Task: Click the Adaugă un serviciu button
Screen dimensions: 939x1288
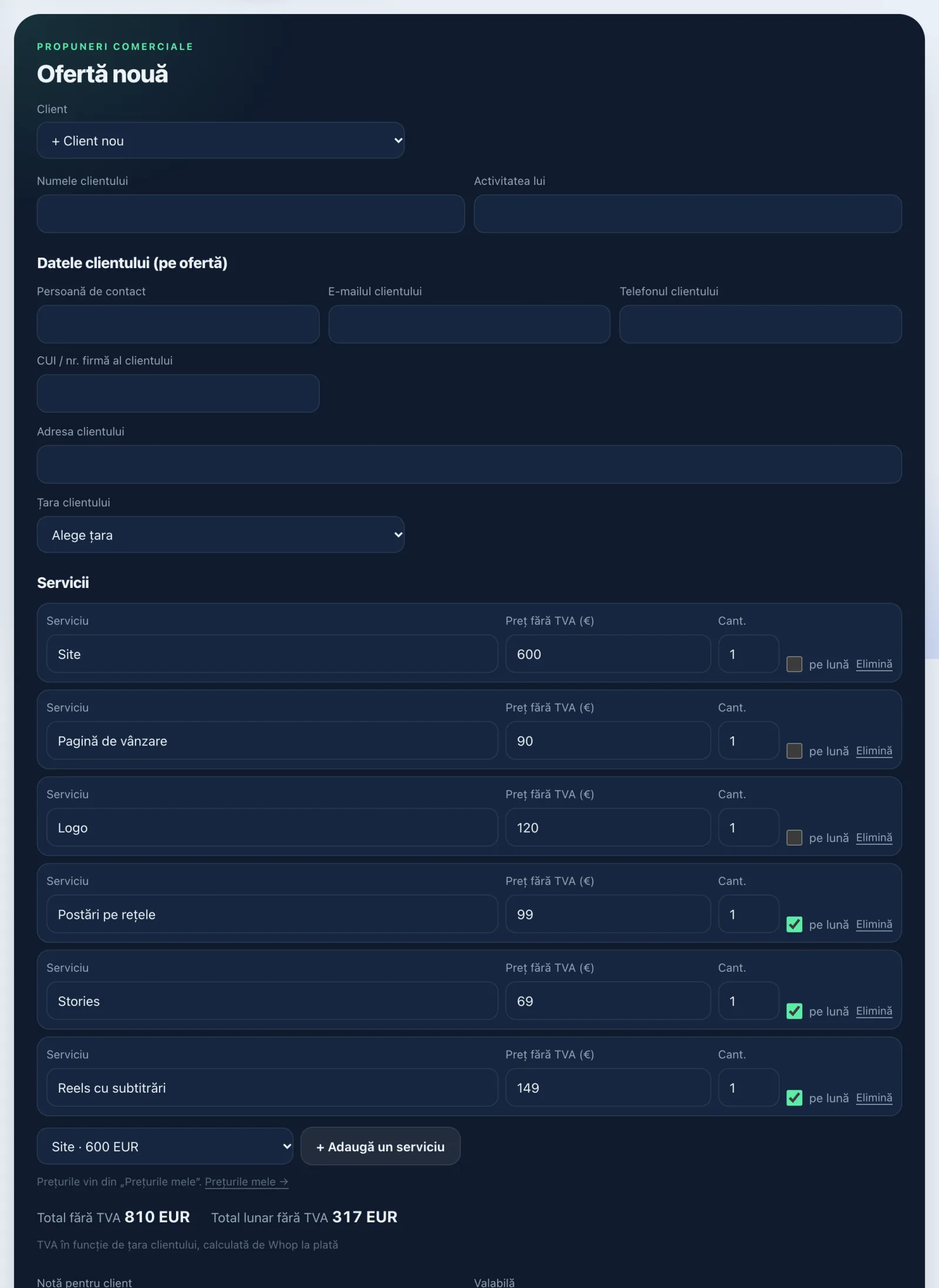Action: click(x=380, y=1146)
